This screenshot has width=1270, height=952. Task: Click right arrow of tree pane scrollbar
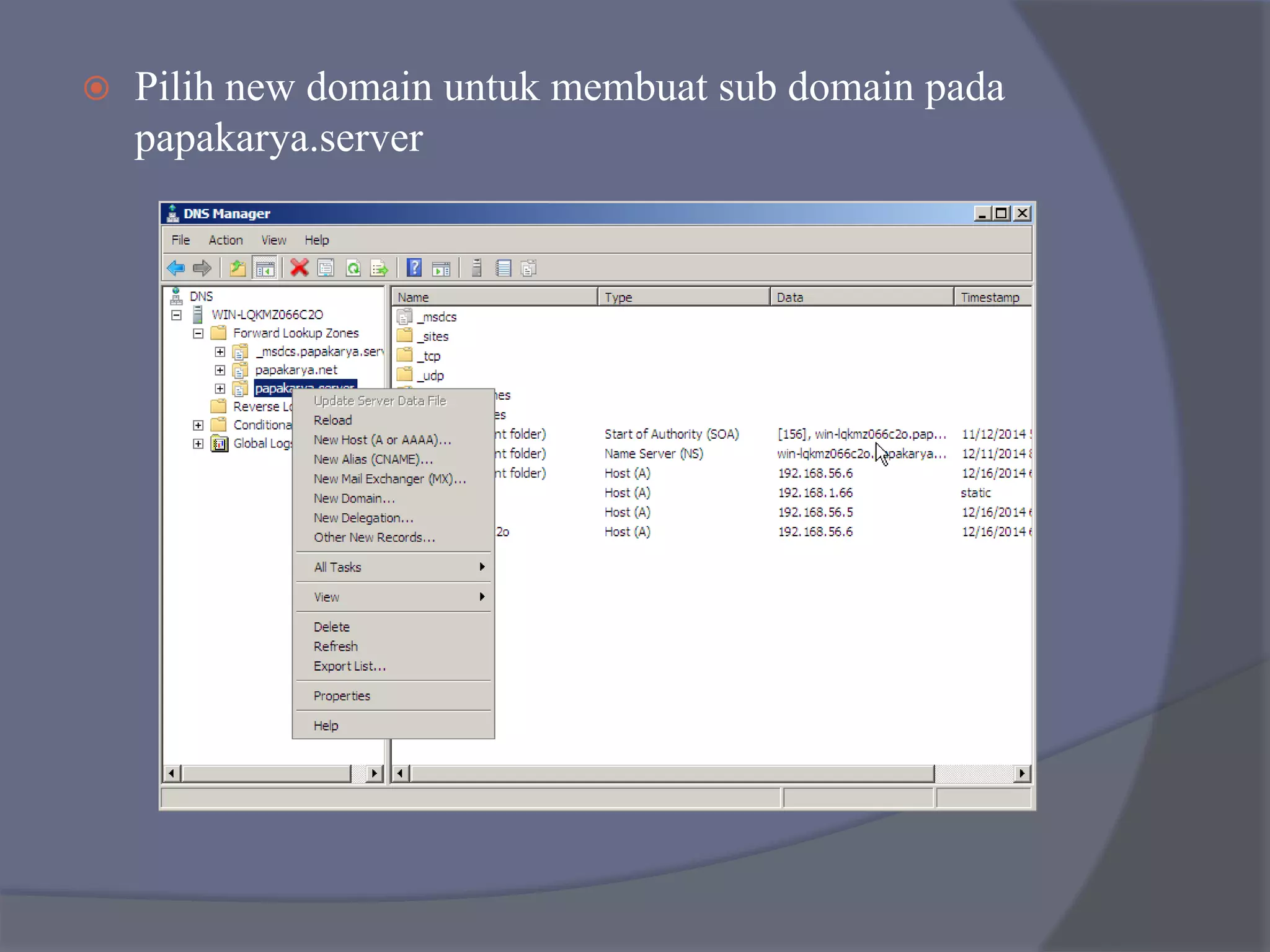click(374, 773)
